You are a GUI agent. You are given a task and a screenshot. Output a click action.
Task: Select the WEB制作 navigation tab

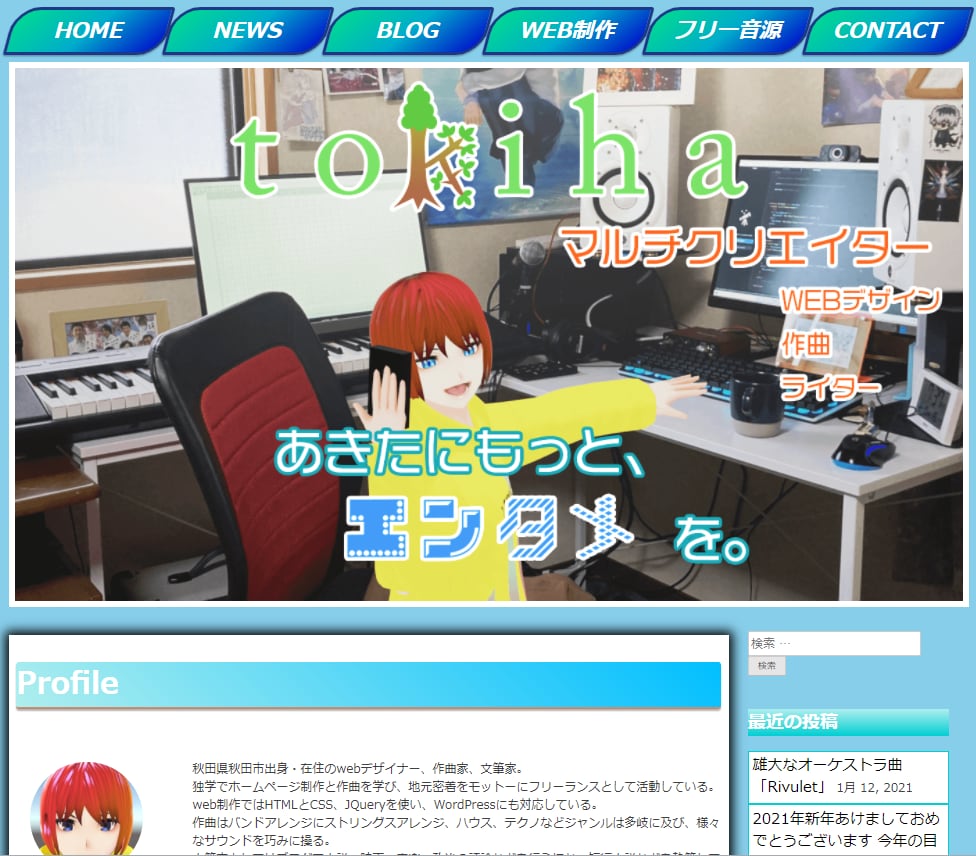coord(568,30)
